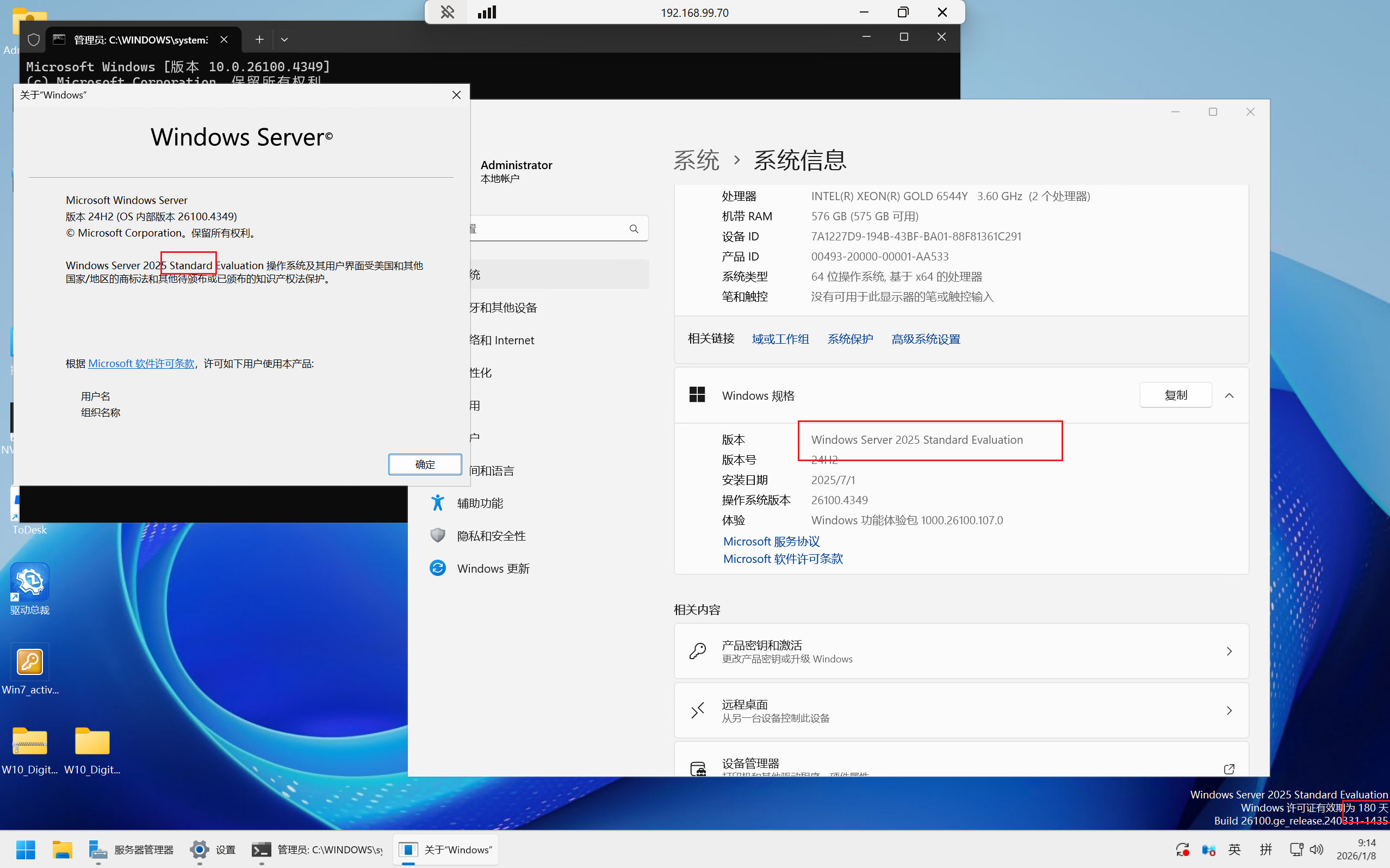Screen dimensions: 1390x868
Task: Select the 管理员 command prompt tab
Action: point(141,40)
